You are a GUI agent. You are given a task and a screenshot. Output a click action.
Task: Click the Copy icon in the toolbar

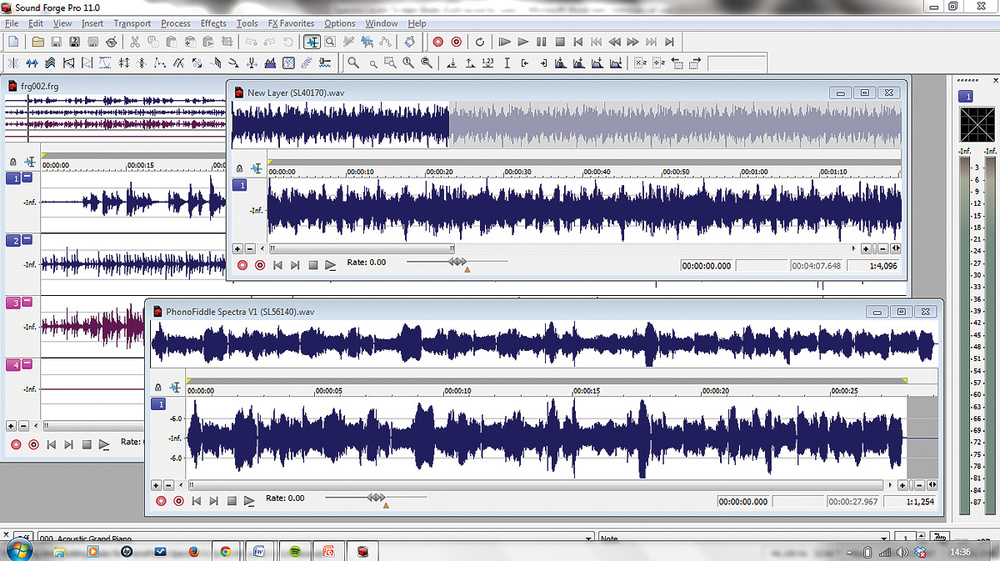pyautogui.click(x=153, y=42)
